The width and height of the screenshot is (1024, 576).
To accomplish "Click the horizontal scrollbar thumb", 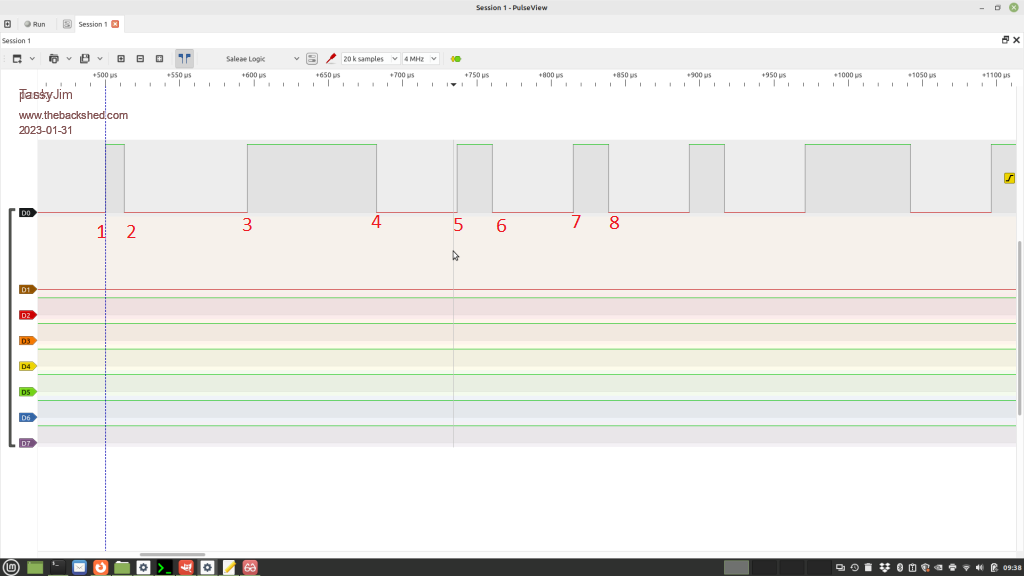I will 172,554.
